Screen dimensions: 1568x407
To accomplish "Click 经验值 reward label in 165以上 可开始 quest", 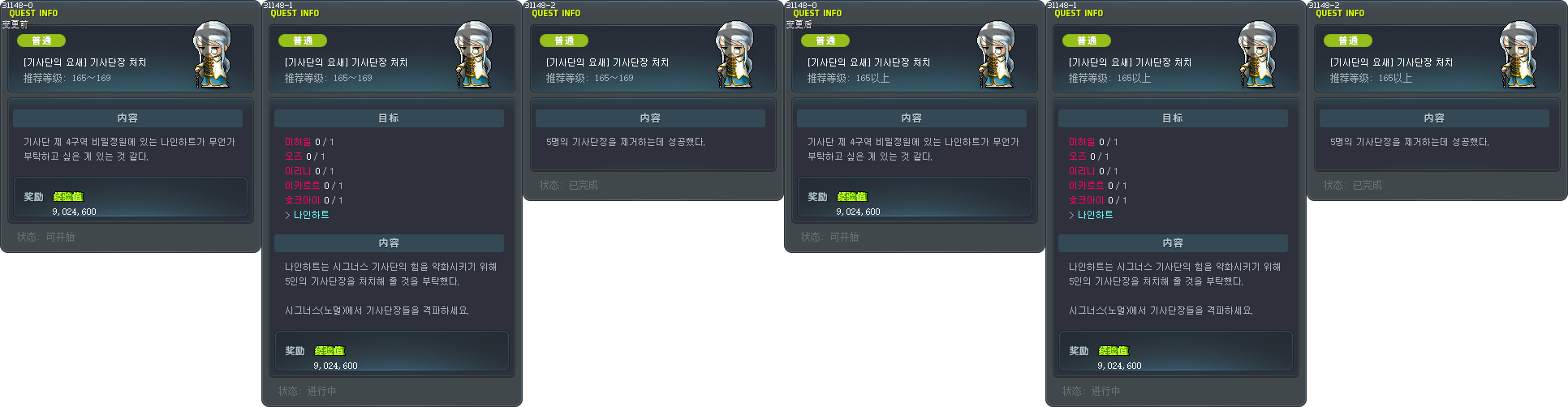I will click(852, 197).
